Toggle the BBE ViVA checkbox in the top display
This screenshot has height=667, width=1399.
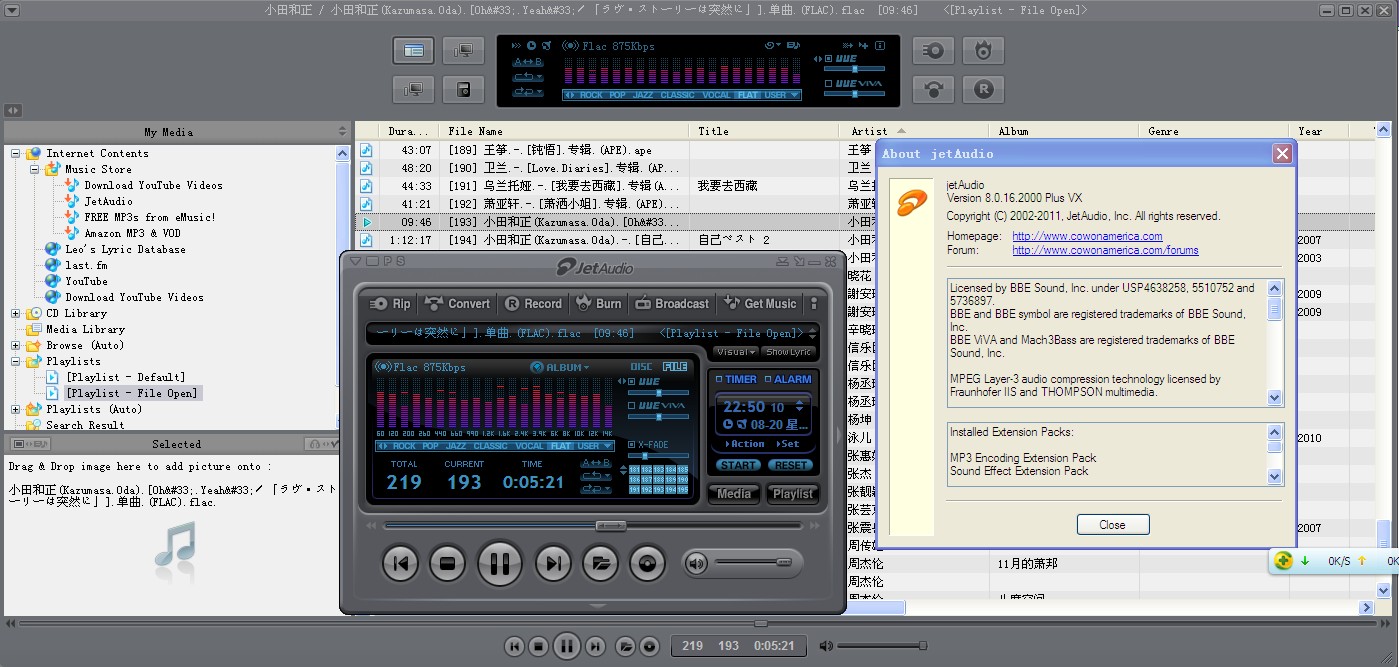click(828, 83)
